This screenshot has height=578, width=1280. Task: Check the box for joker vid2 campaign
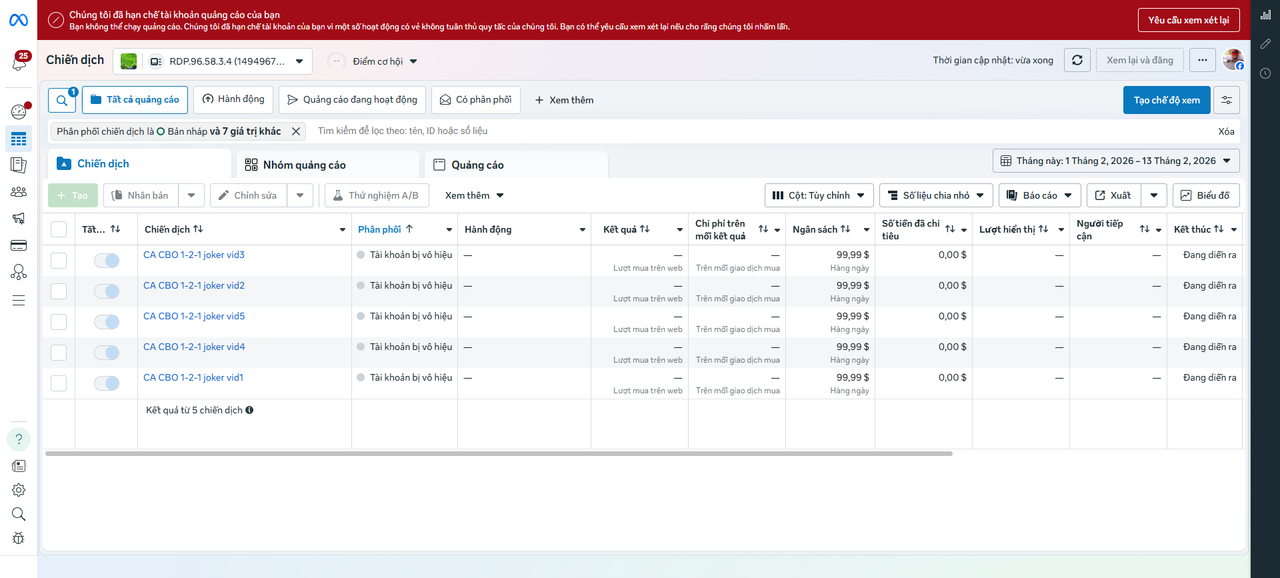pyautogui.click(x=59, y=291)
